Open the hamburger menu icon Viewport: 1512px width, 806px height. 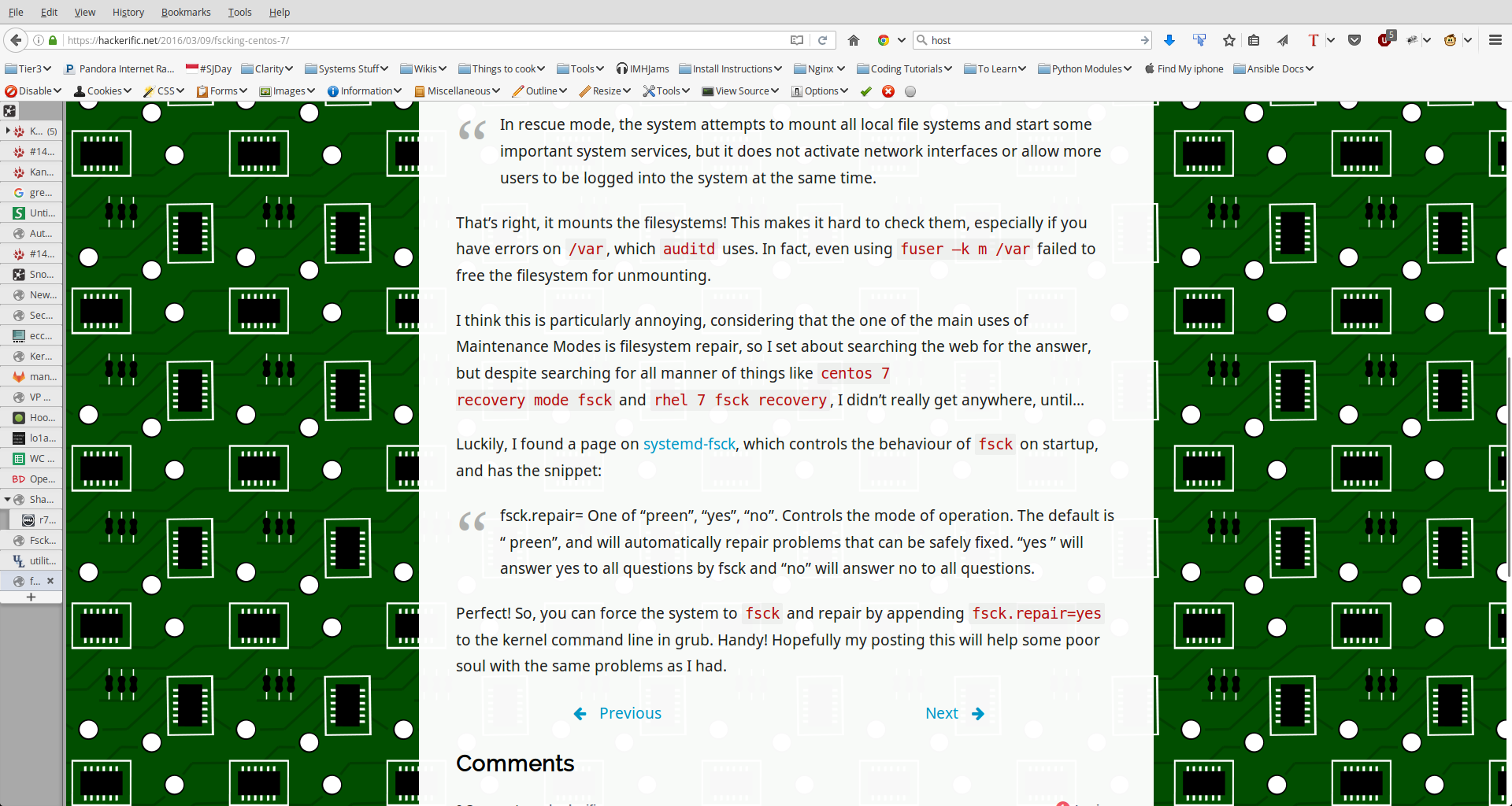tap(1495, 40)
